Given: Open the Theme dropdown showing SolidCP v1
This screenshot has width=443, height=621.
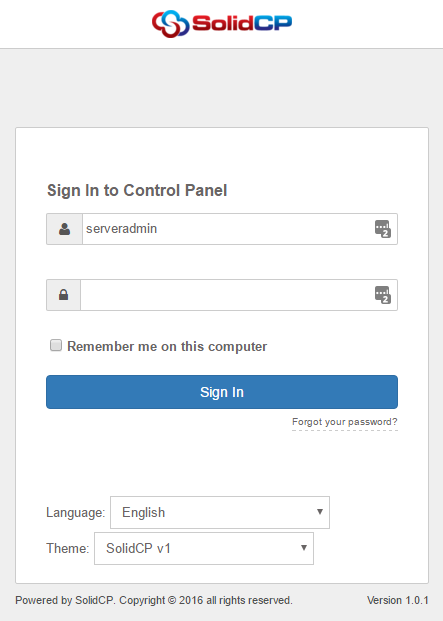Looking at the screenshot, I should tap(204, 549).
